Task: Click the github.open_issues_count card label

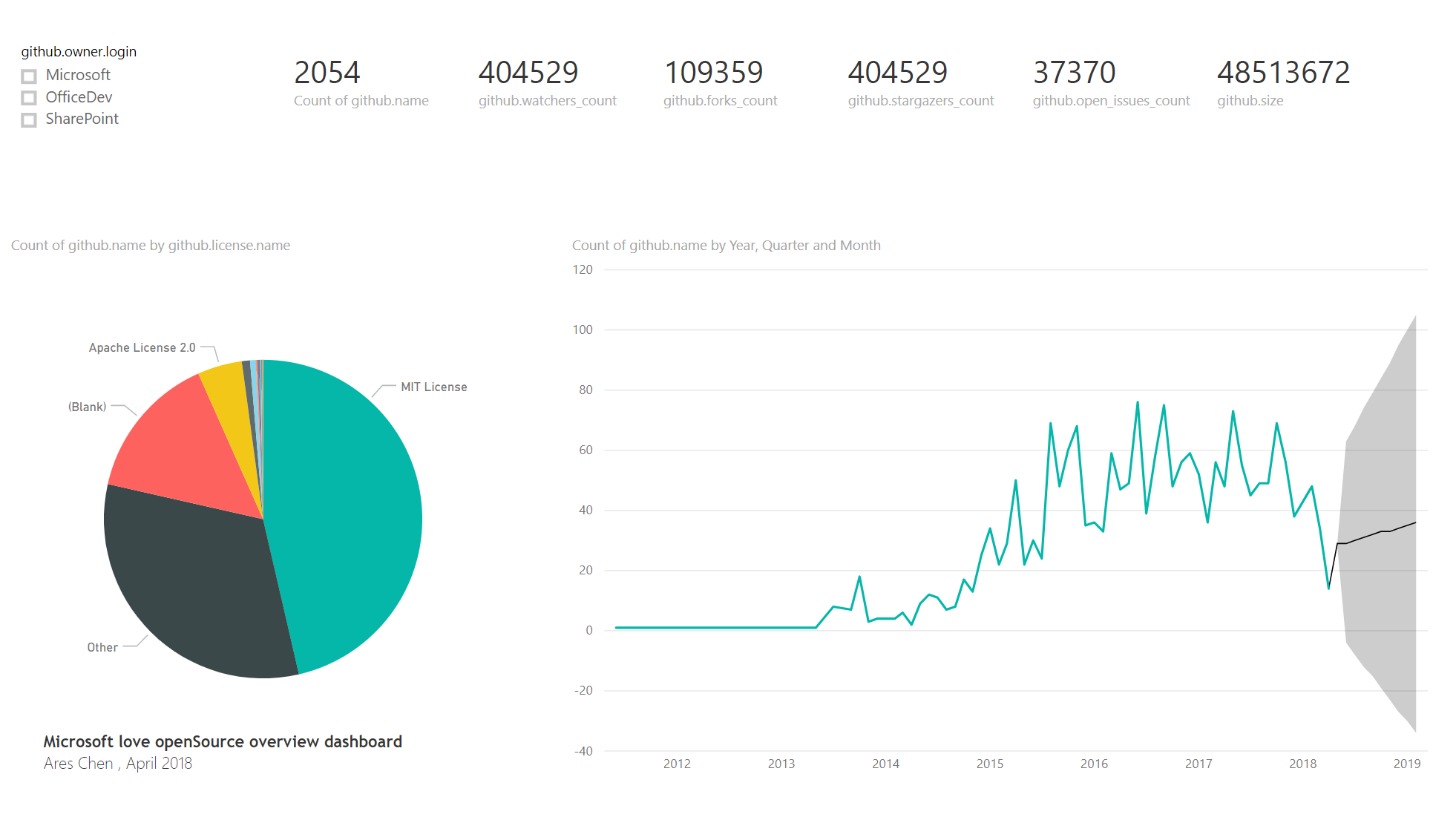Action: pos(1111,101)
